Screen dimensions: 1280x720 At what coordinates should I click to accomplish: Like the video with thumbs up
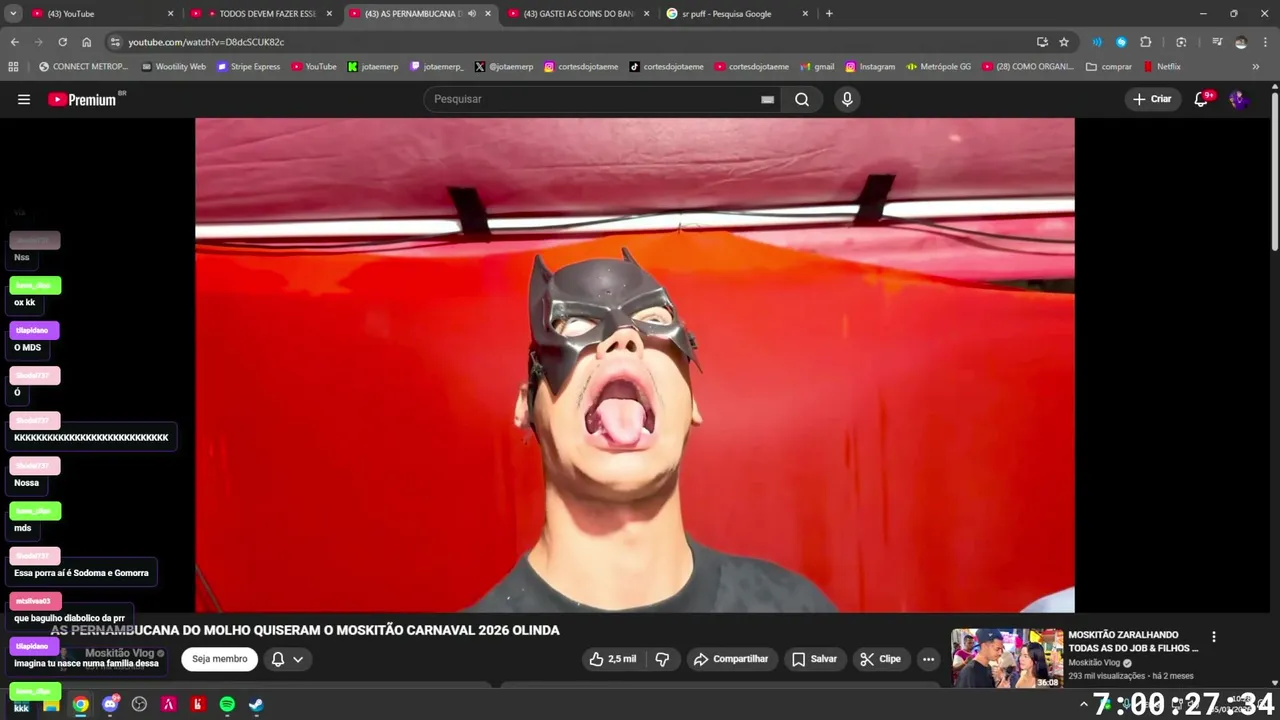click(613, 659)
